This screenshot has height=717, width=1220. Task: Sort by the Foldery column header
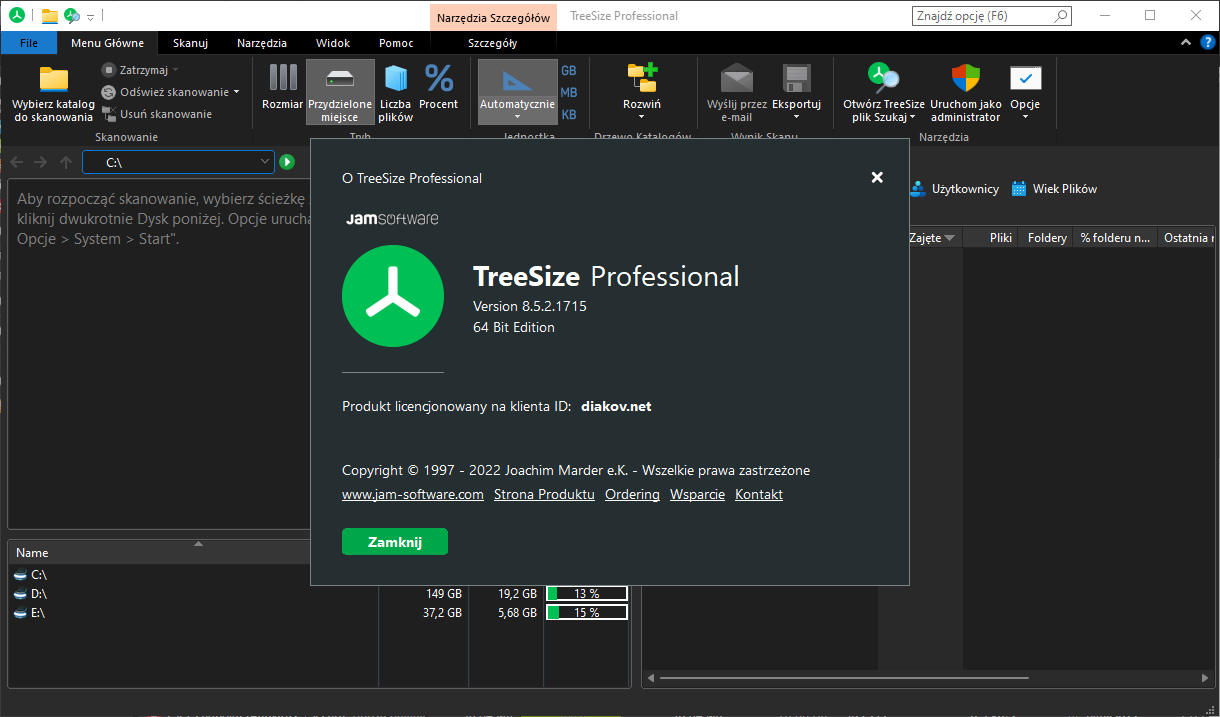(x=1047, y=238)
